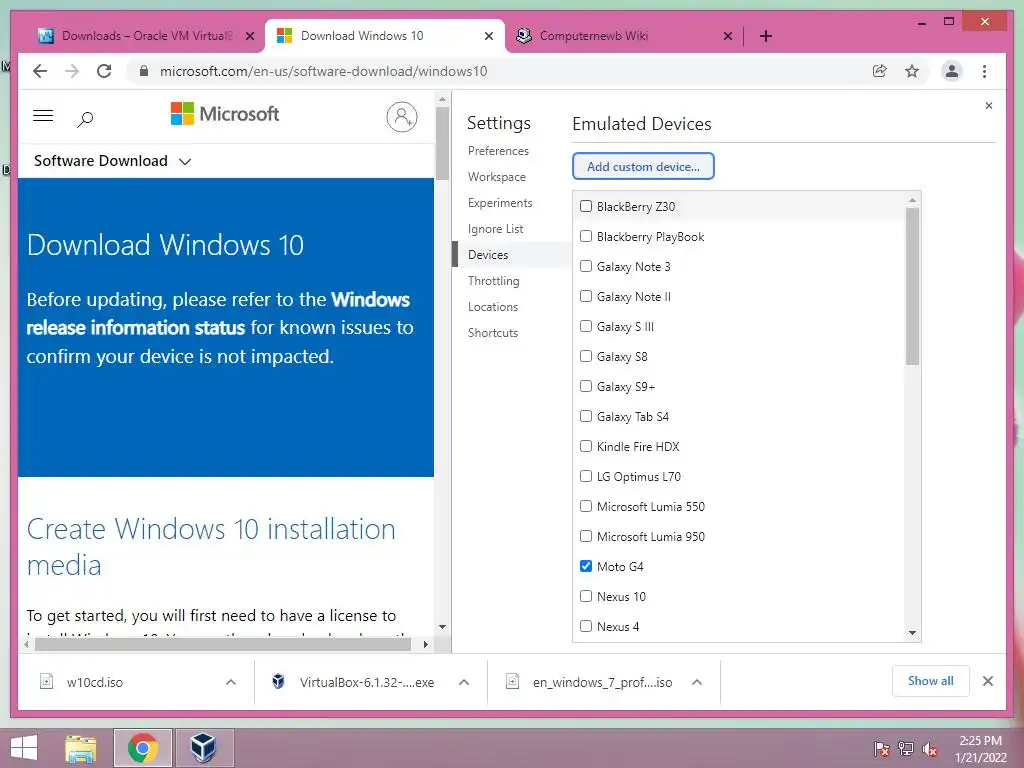Close the downloads bar
The image size is (1024, 768).
point(987,681)
